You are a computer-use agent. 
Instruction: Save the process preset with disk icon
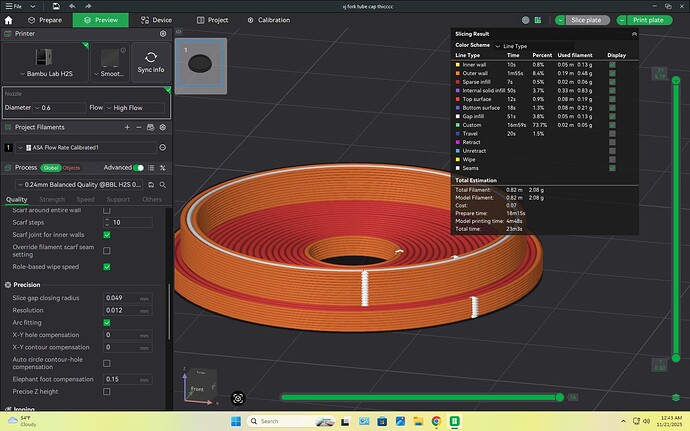point(151,185)
